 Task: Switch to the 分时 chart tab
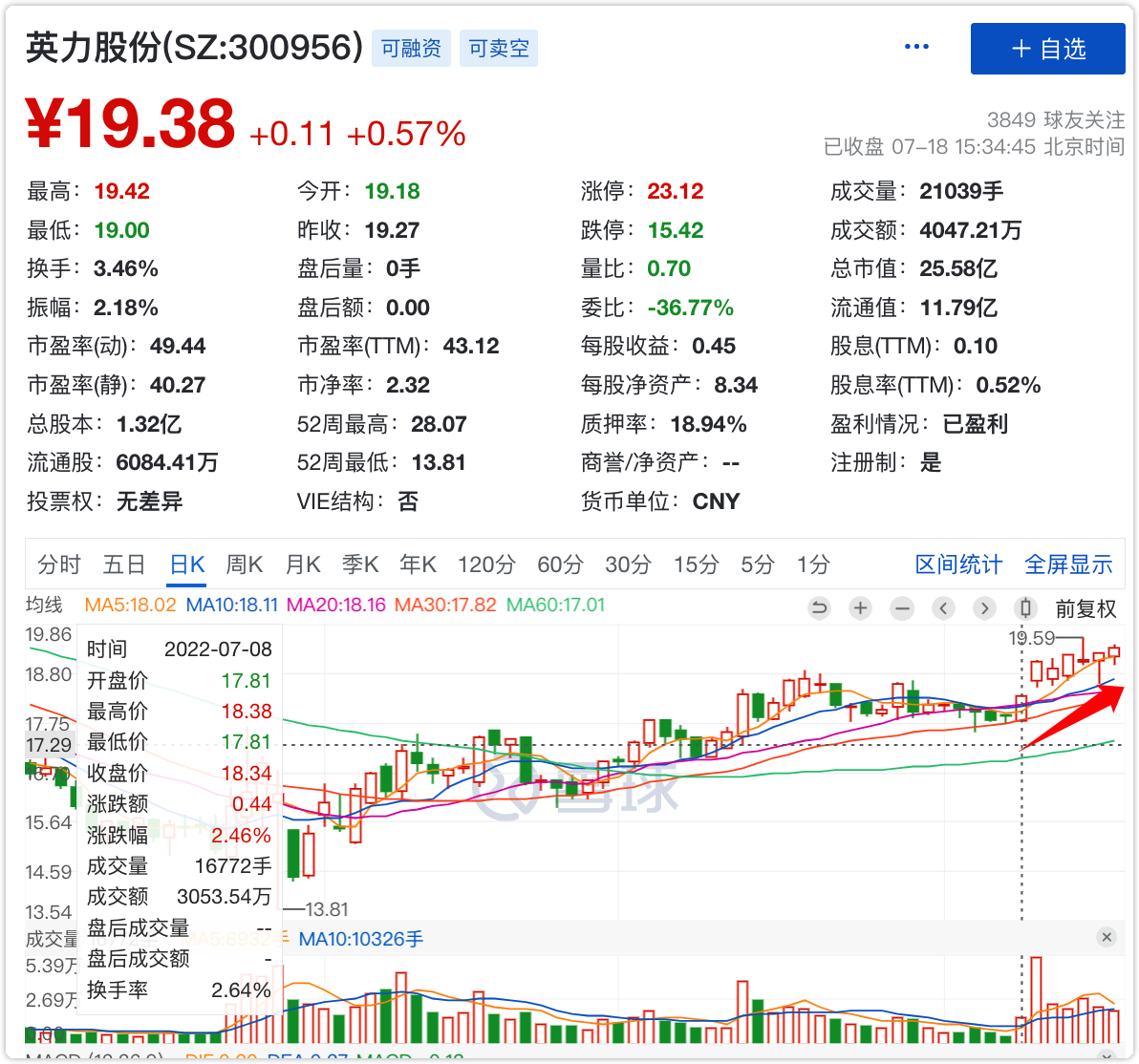coord(59,564)
